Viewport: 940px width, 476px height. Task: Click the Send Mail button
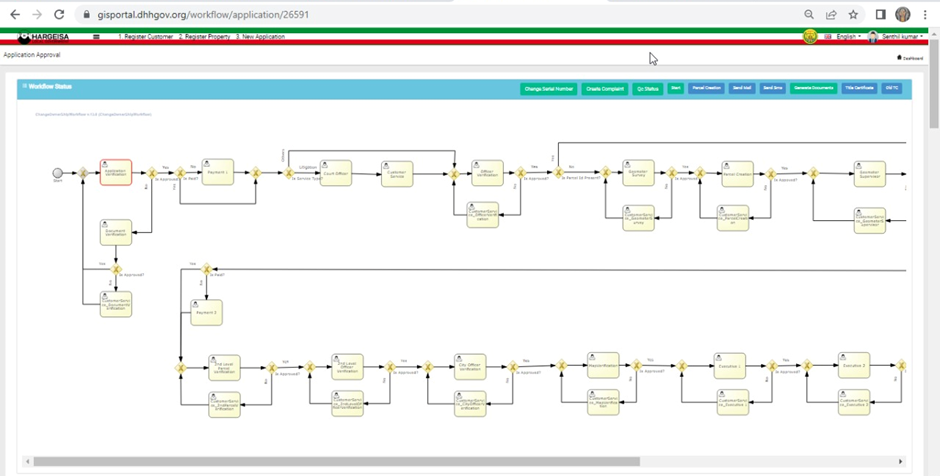[x=742, y=88]
